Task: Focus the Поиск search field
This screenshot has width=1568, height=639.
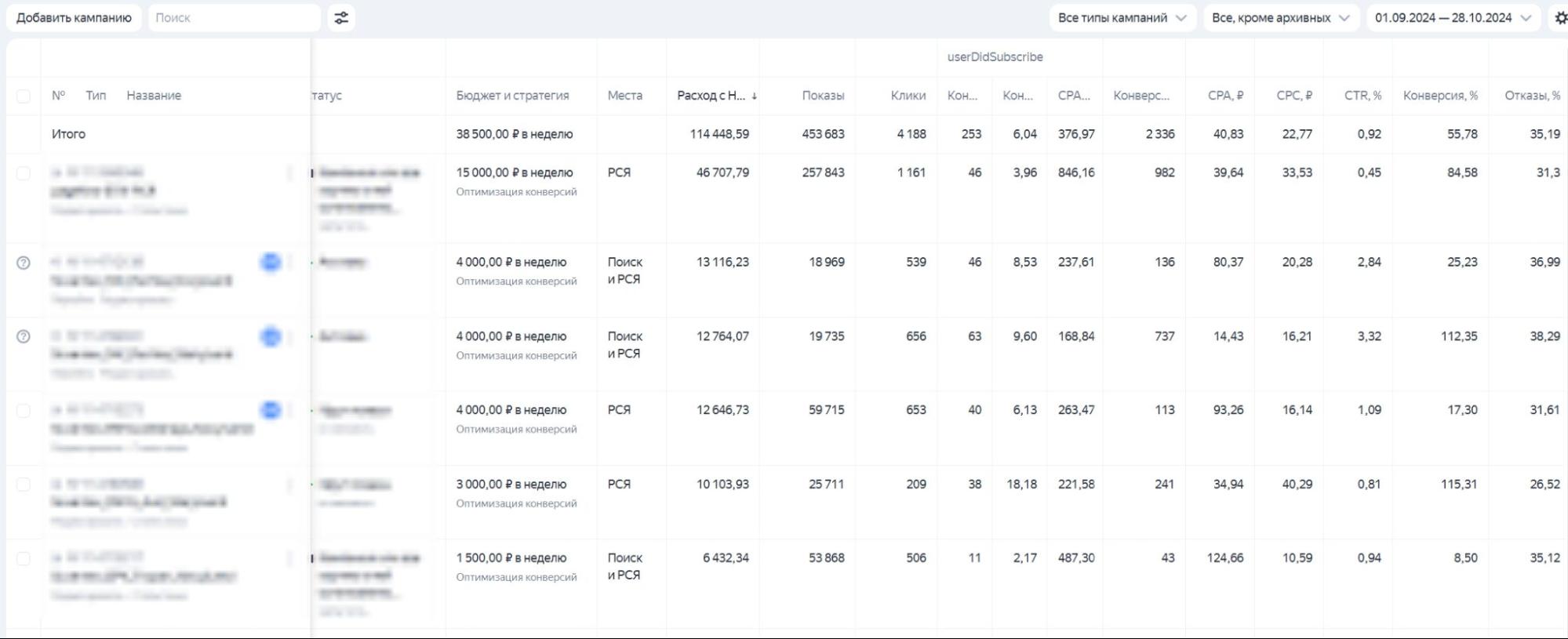Action: [234, 18]
